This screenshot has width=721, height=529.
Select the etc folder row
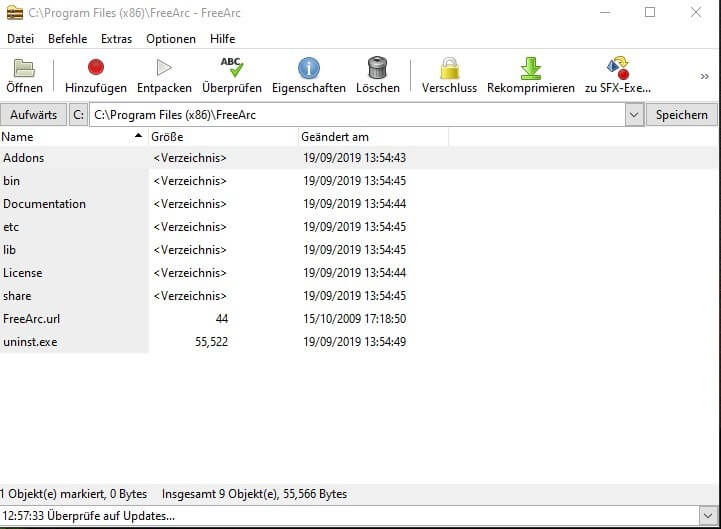click(359, 227)
